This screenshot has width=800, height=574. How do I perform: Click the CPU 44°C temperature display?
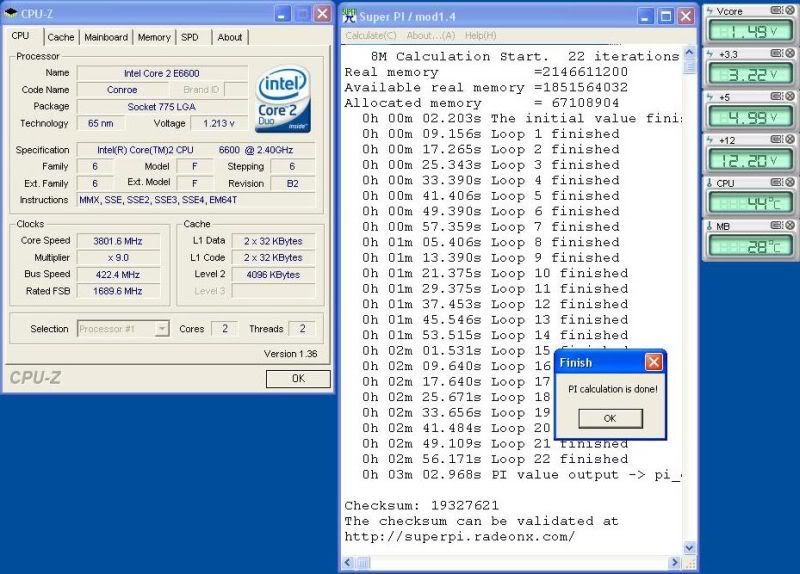(751, 204)
